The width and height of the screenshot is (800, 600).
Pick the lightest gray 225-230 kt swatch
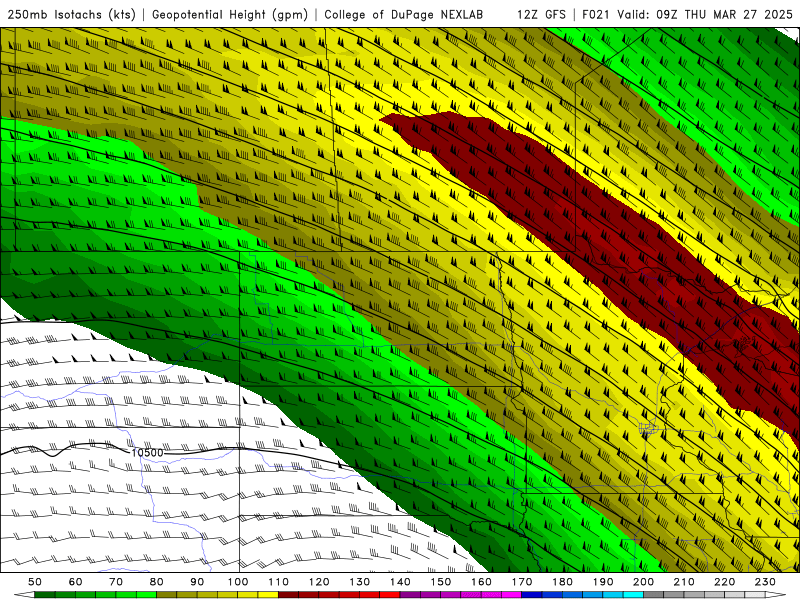pos(755,595)
